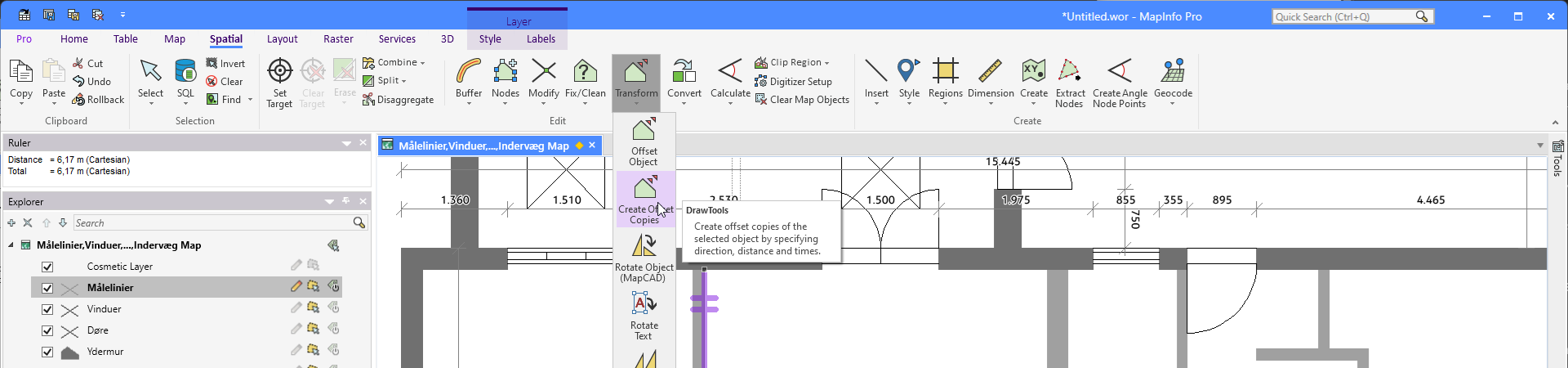The image size is (1568, 368).
Task: Toggle Målelinier layer visibility checkbox
Action: tap(47, 288)
